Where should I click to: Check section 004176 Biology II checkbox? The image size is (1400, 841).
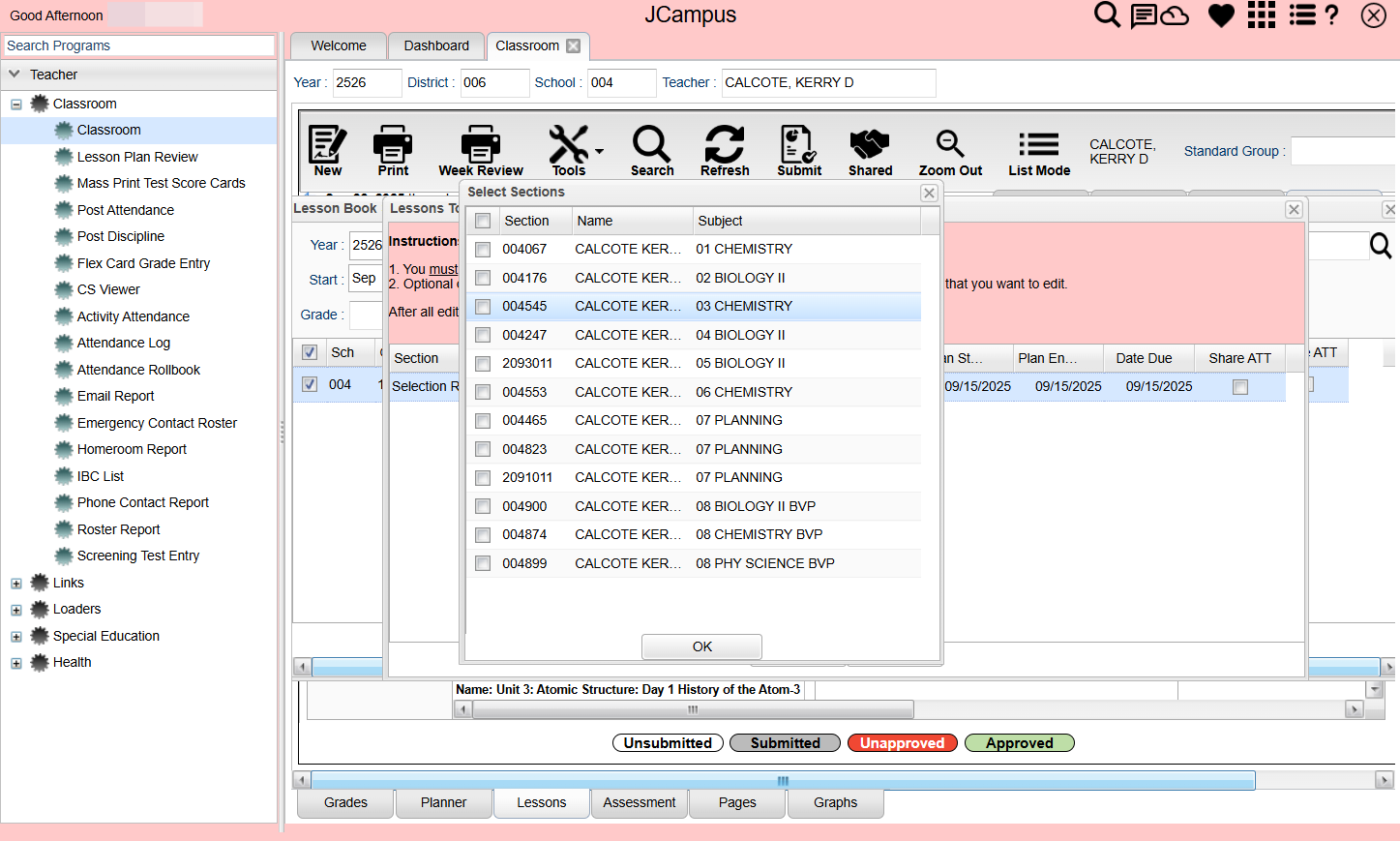click(x=483, y=279)
